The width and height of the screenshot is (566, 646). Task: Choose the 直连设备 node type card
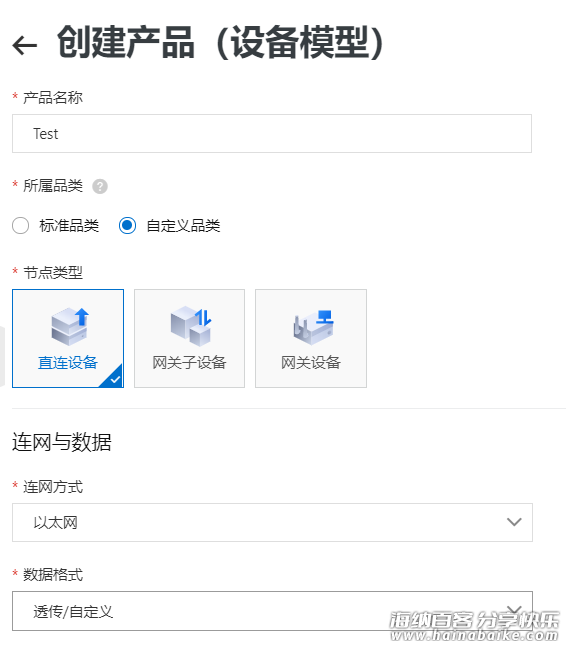click(68, 338)
